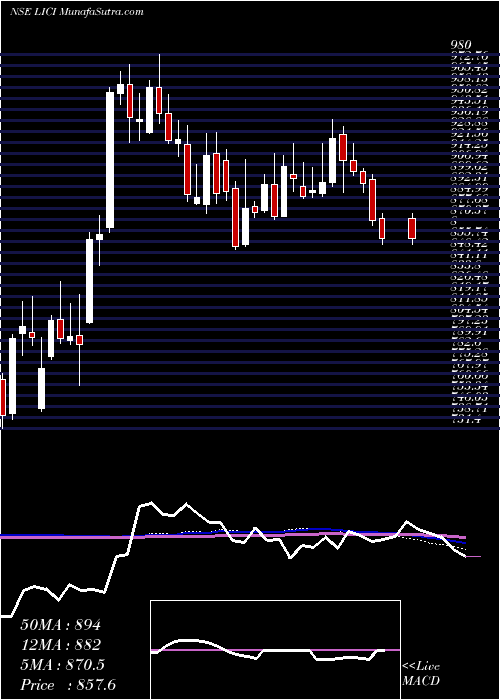
Task: Click the Price : 857.6 readout
Action: tap(68, 685)
